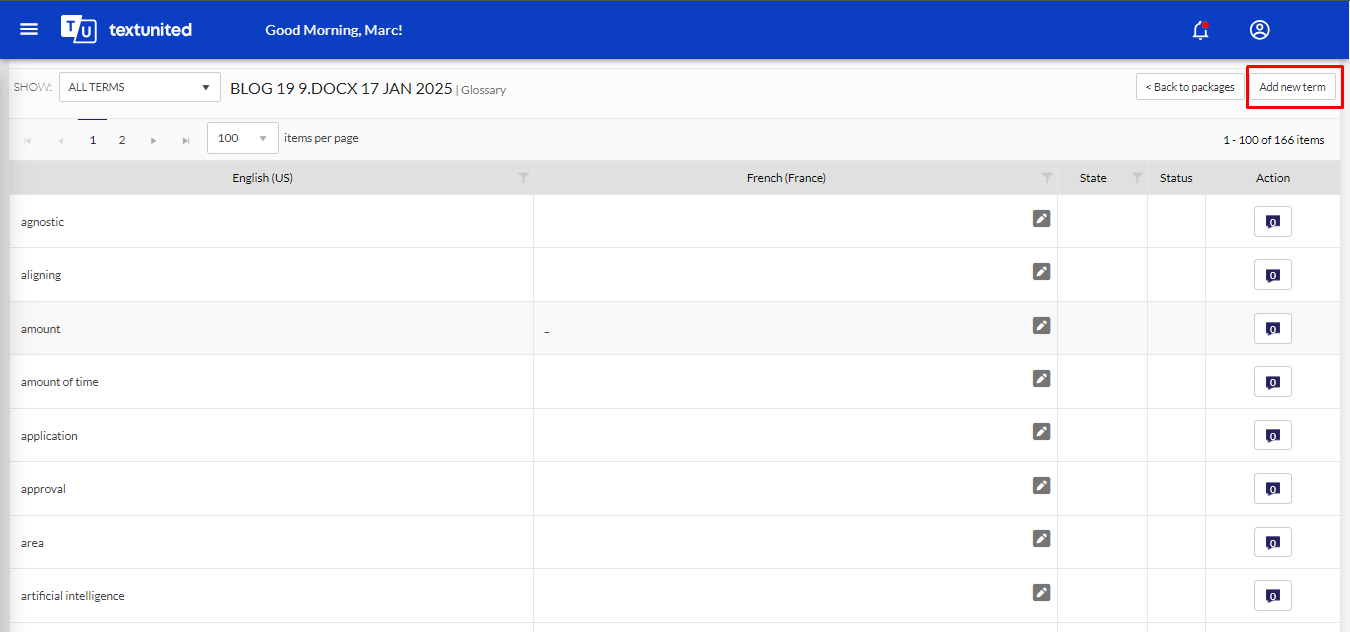Go to page 2 of glossary
The width and height of the screenshot is (1350, 632).
point(122,140)
